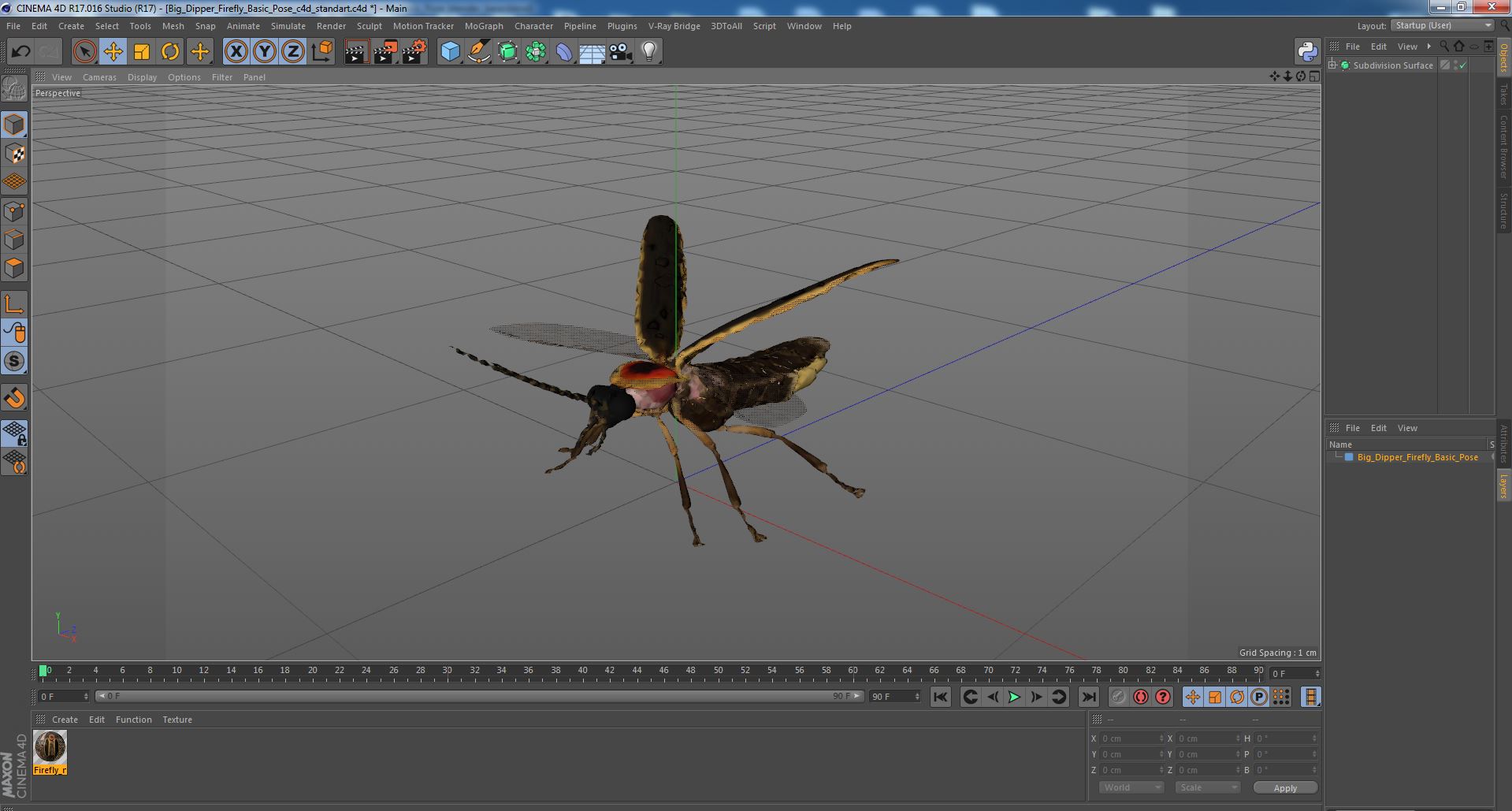Toggle Snap enable button
Image resolution: width=1512 pixels, height=811 pixels.
[x=14, y=399]
